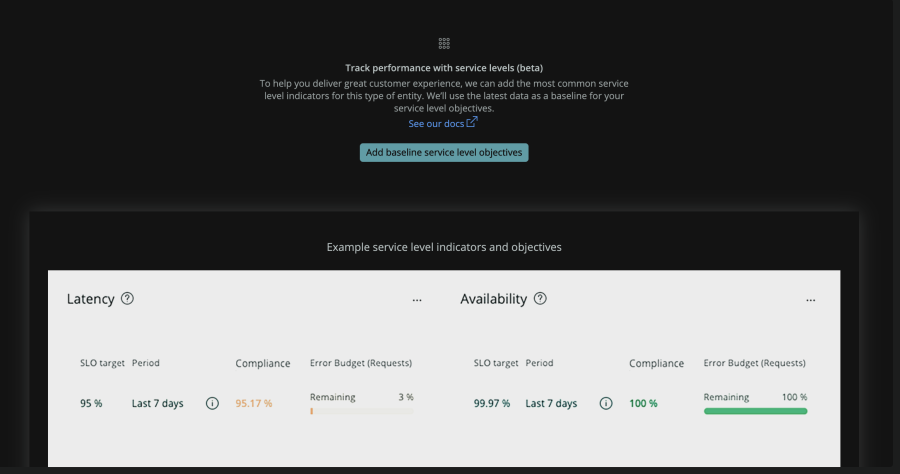Click Availability compliance value 100 %
This screenshot has height=474, width=900.
tap(643, 404)
